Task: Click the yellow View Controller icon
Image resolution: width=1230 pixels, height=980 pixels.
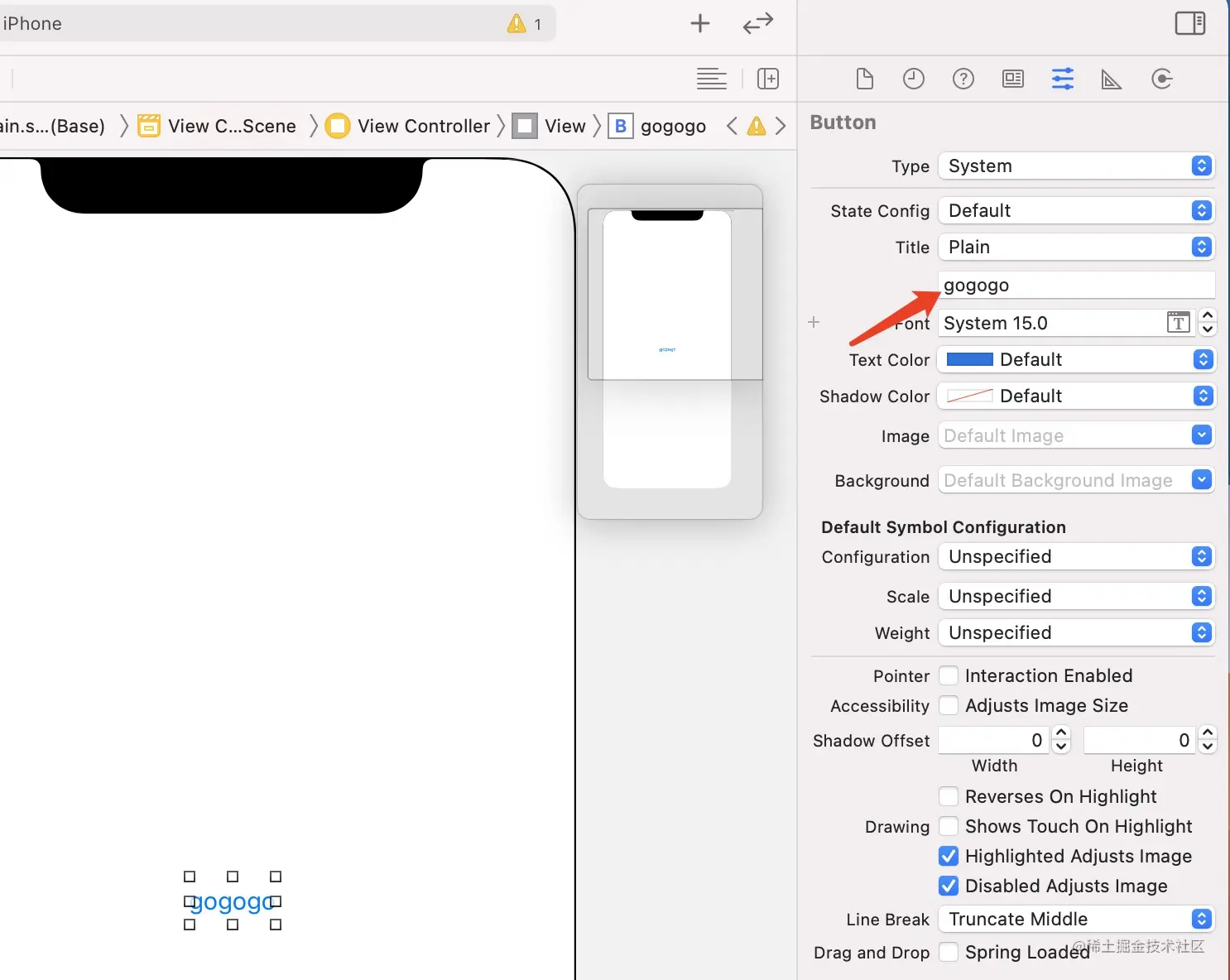Action: (x=338, y=126)
